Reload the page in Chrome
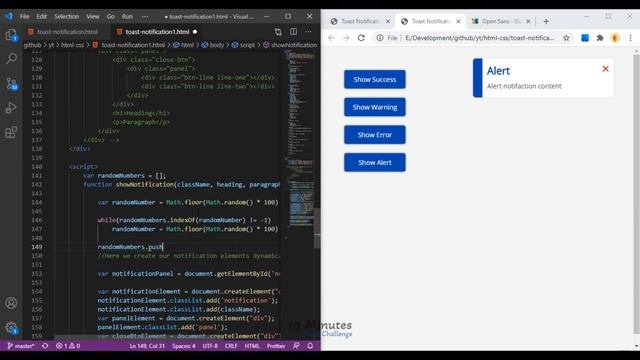This screenshot has width=640, height=360. (361, 38)
